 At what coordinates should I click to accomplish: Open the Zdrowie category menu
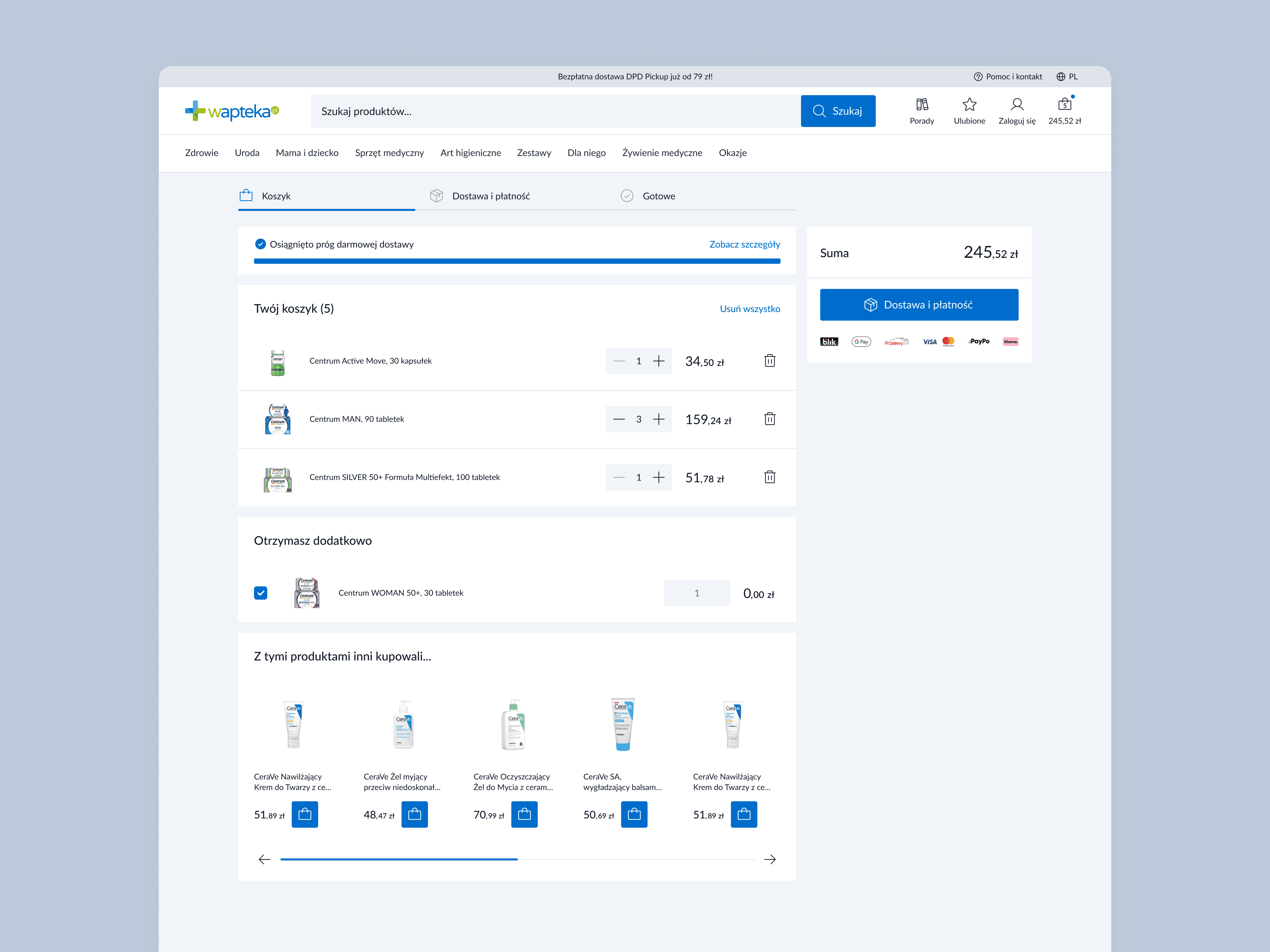(201, 153)
